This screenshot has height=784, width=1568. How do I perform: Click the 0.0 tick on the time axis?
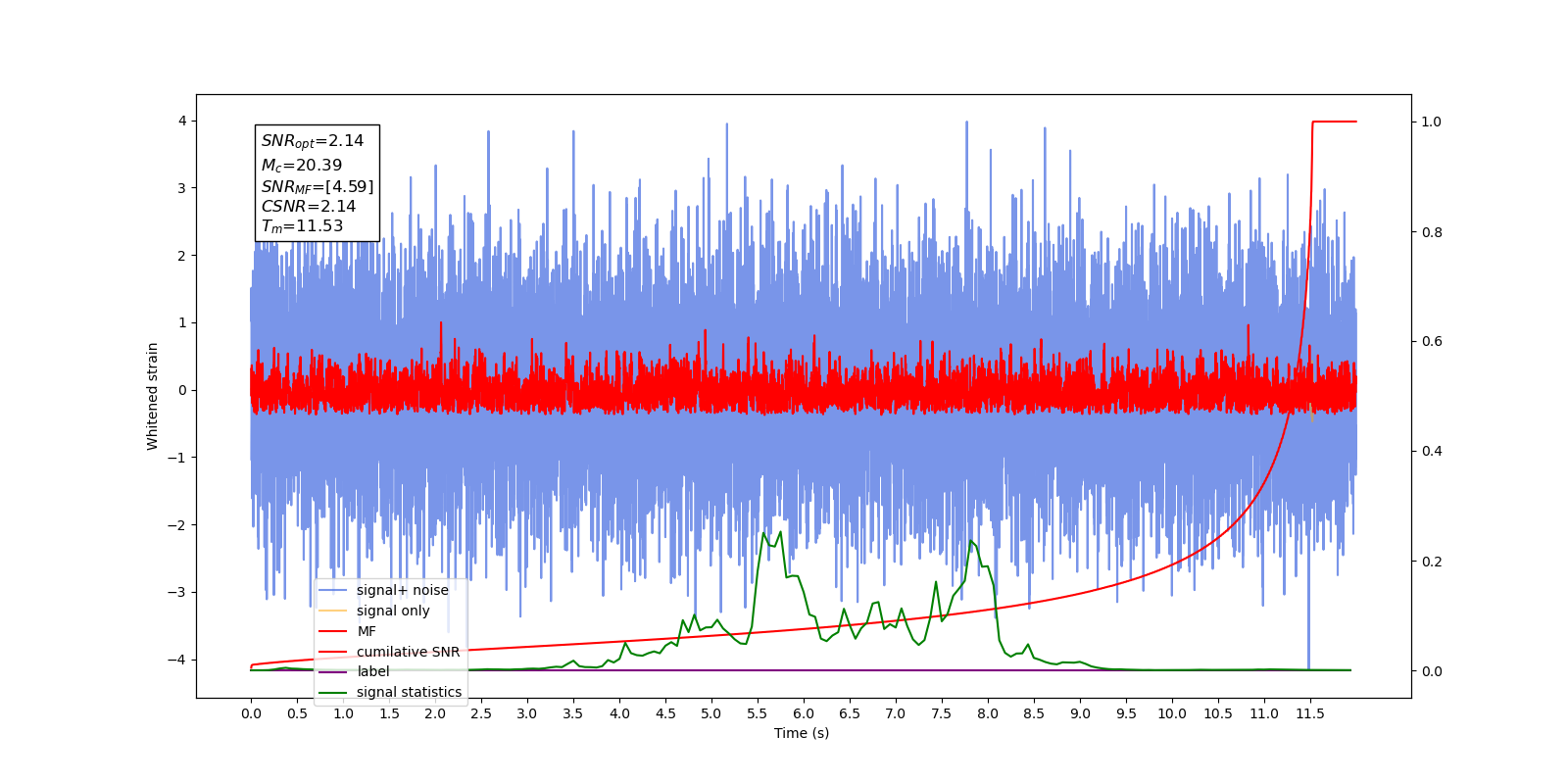pos(251,713)
